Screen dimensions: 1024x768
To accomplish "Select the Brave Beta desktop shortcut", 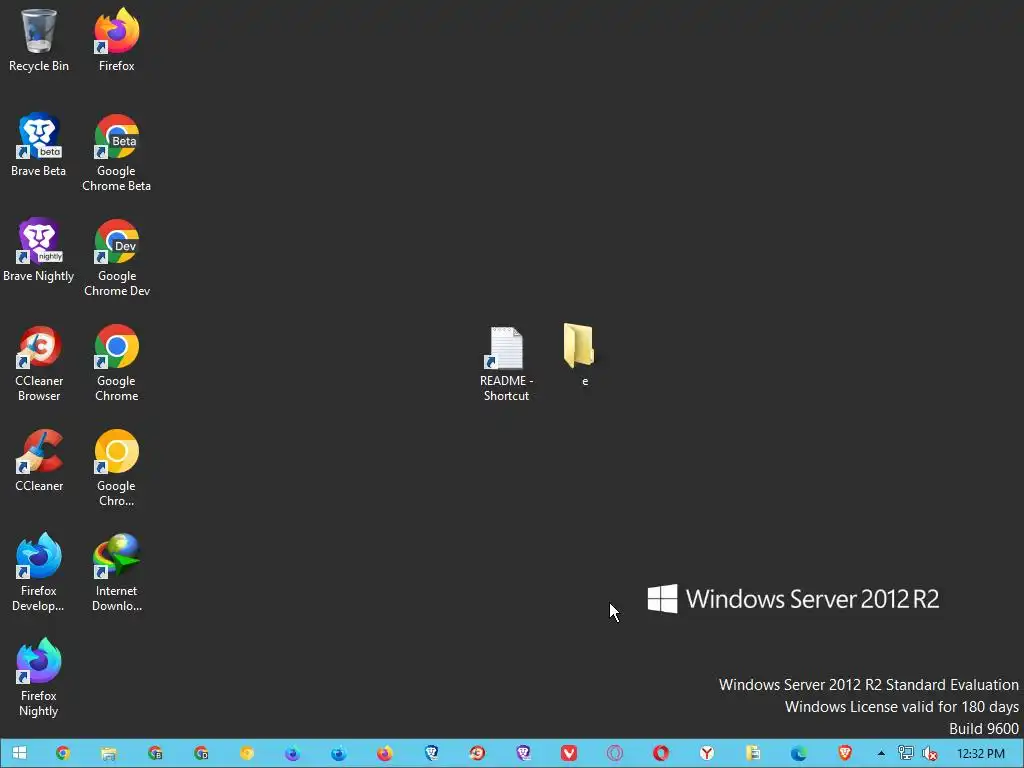I will coord(39,145).
